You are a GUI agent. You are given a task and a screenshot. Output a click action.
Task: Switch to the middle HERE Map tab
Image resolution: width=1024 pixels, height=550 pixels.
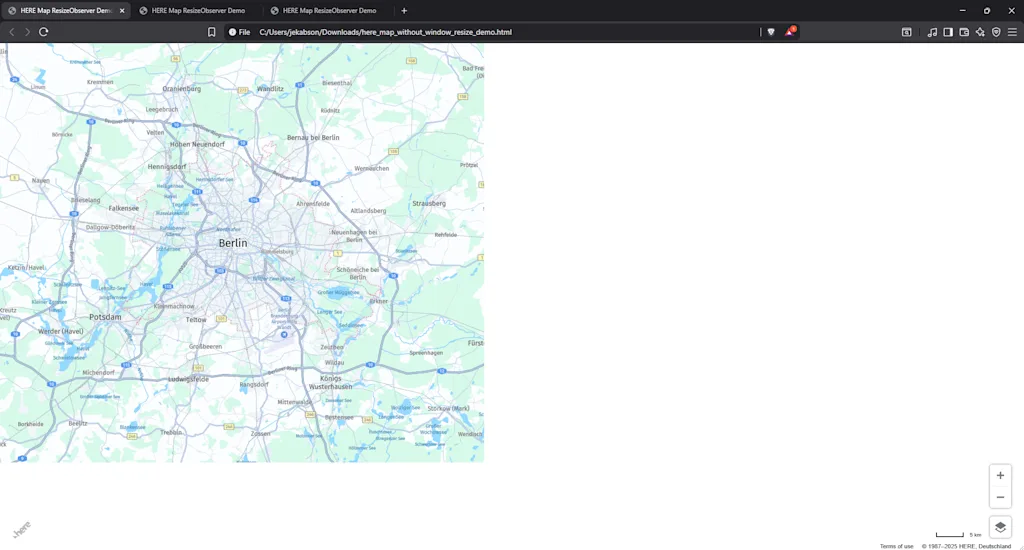pos(197,11)
